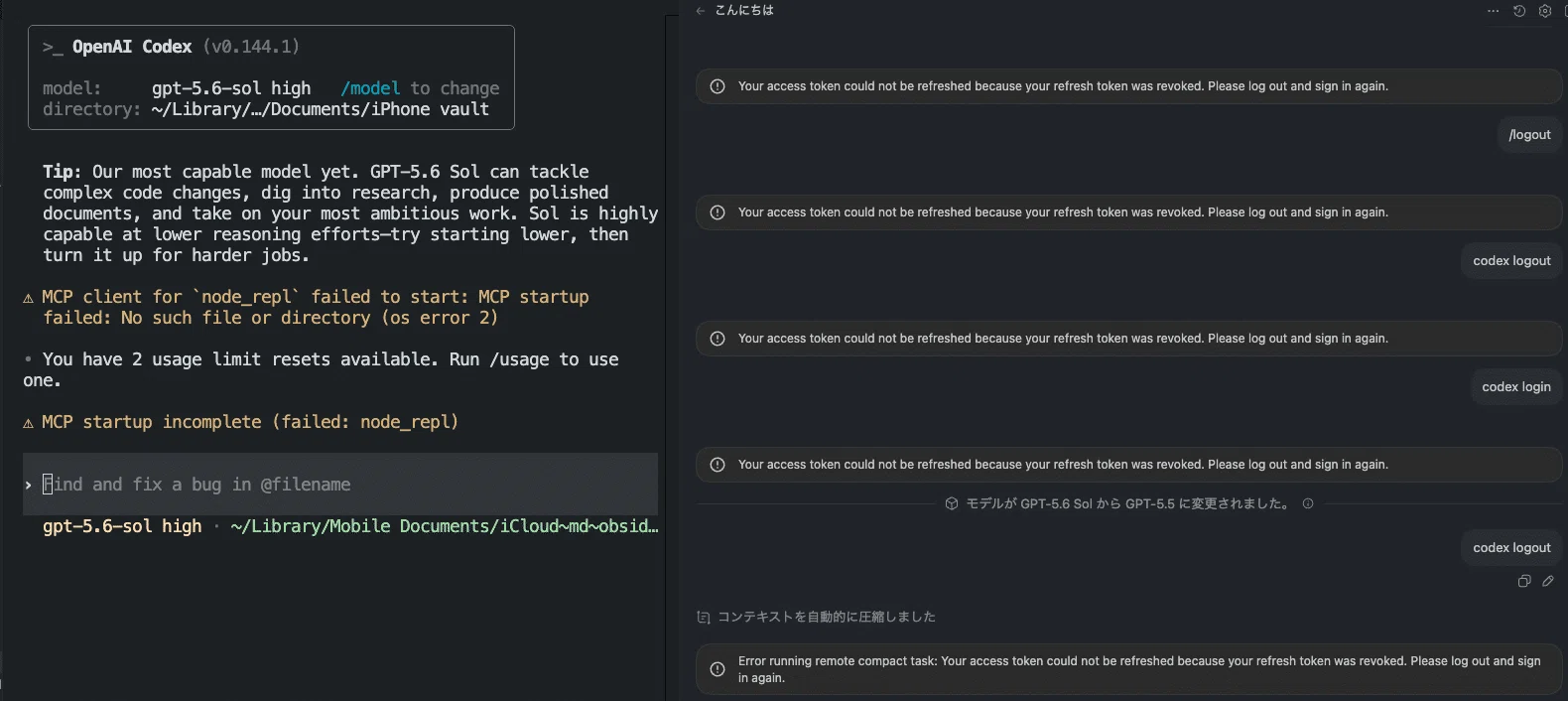This screenshot has width=1568, height=701.
Task: Click the version '(v0.144.1)' text
Action: tap(251, 47)
